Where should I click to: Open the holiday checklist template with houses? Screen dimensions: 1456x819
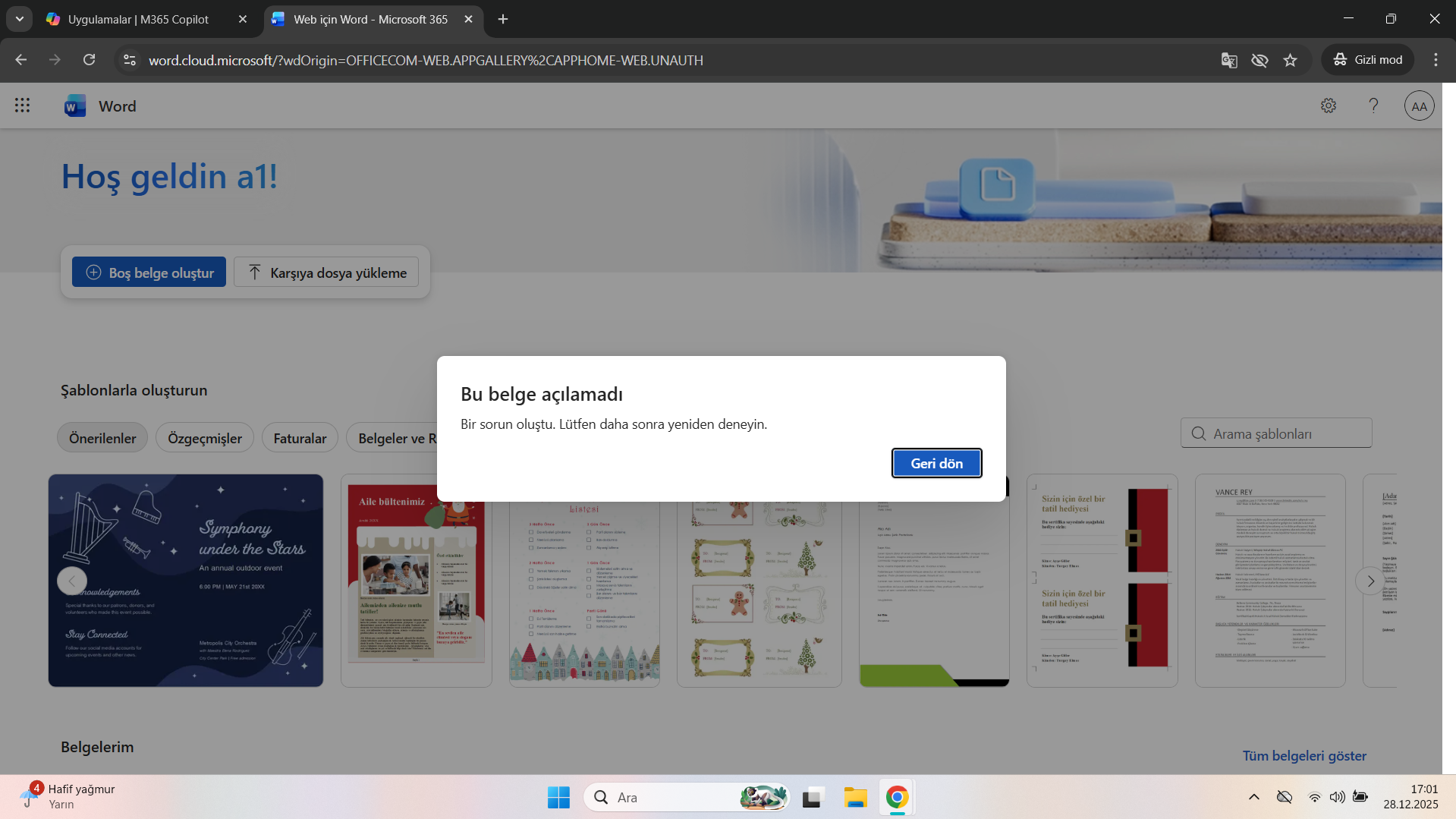(x=584, y=594)
